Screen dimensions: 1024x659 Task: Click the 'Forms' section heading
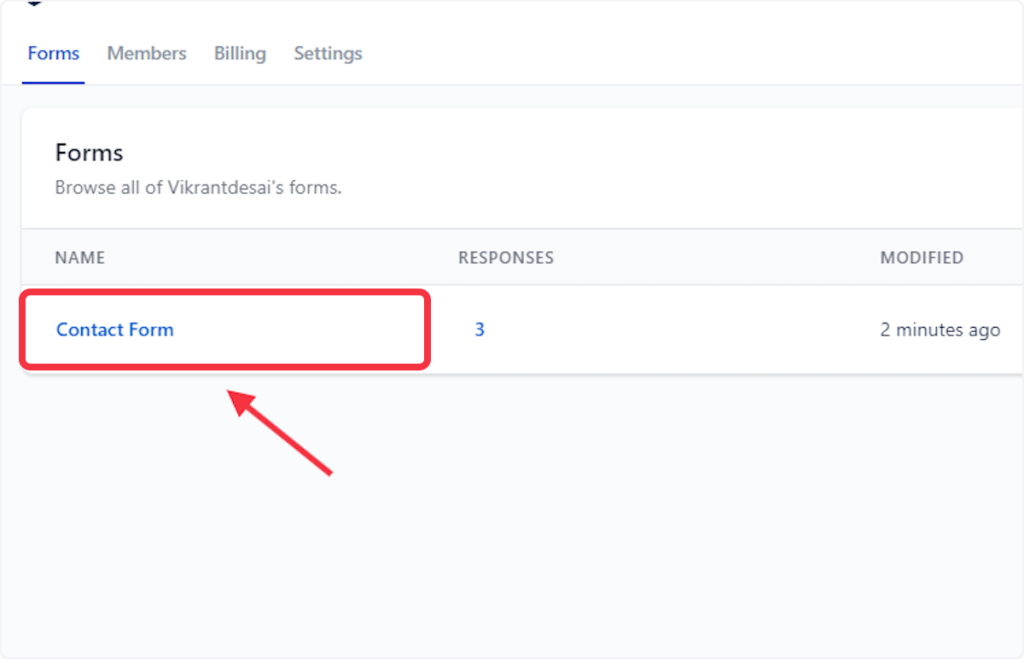coord(89,153)
